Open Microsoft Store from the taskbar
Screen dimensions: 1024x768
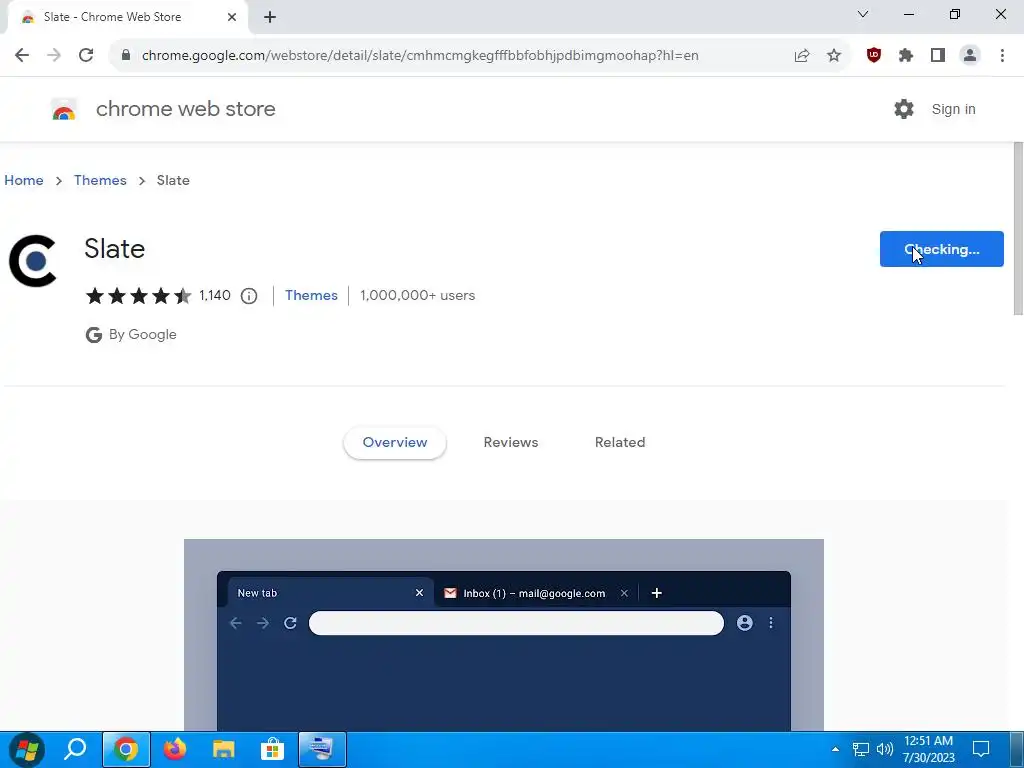pos(272,749)
